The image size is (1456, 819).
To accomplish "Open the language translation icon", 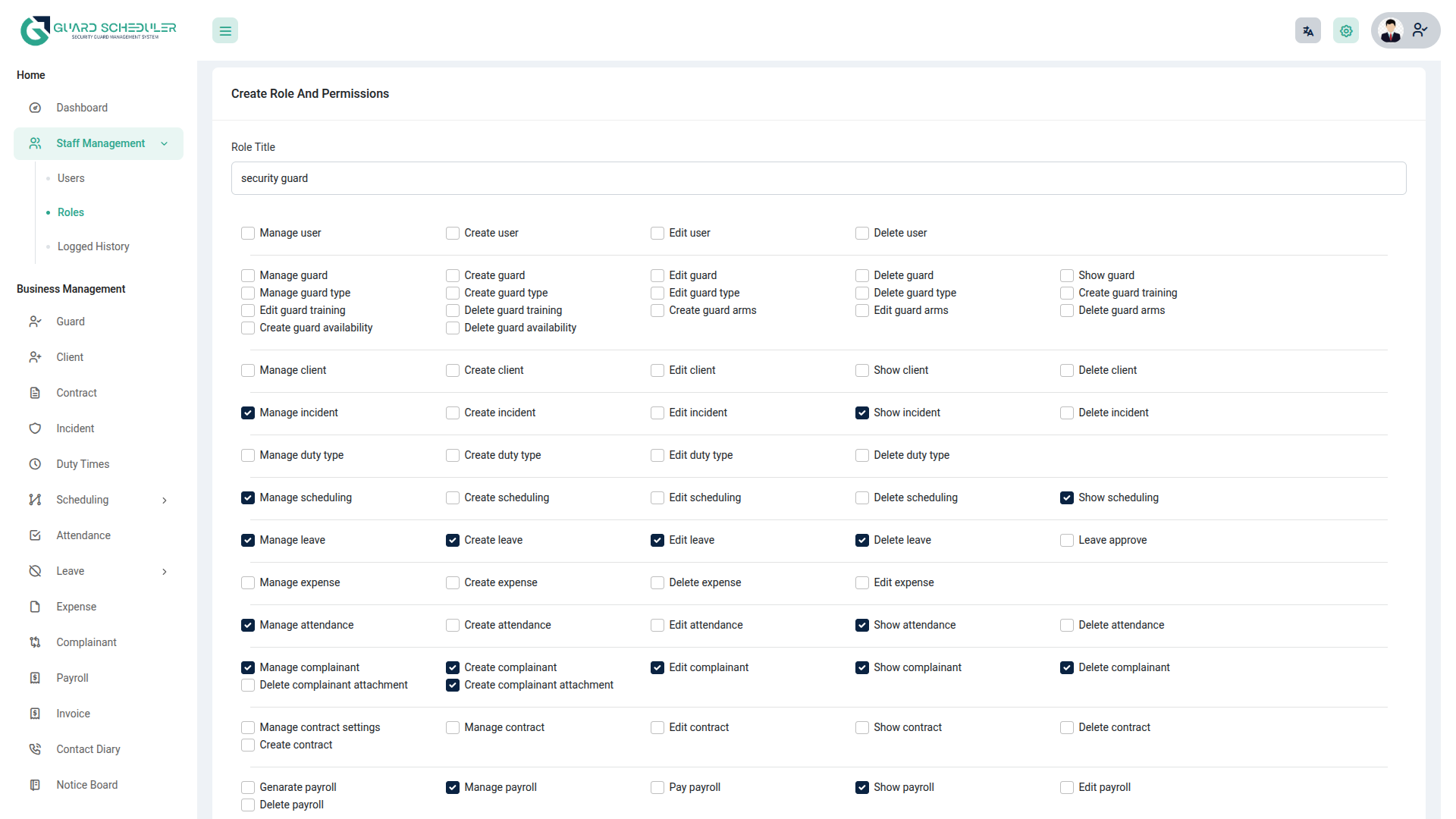I will tap(1307, 31).
